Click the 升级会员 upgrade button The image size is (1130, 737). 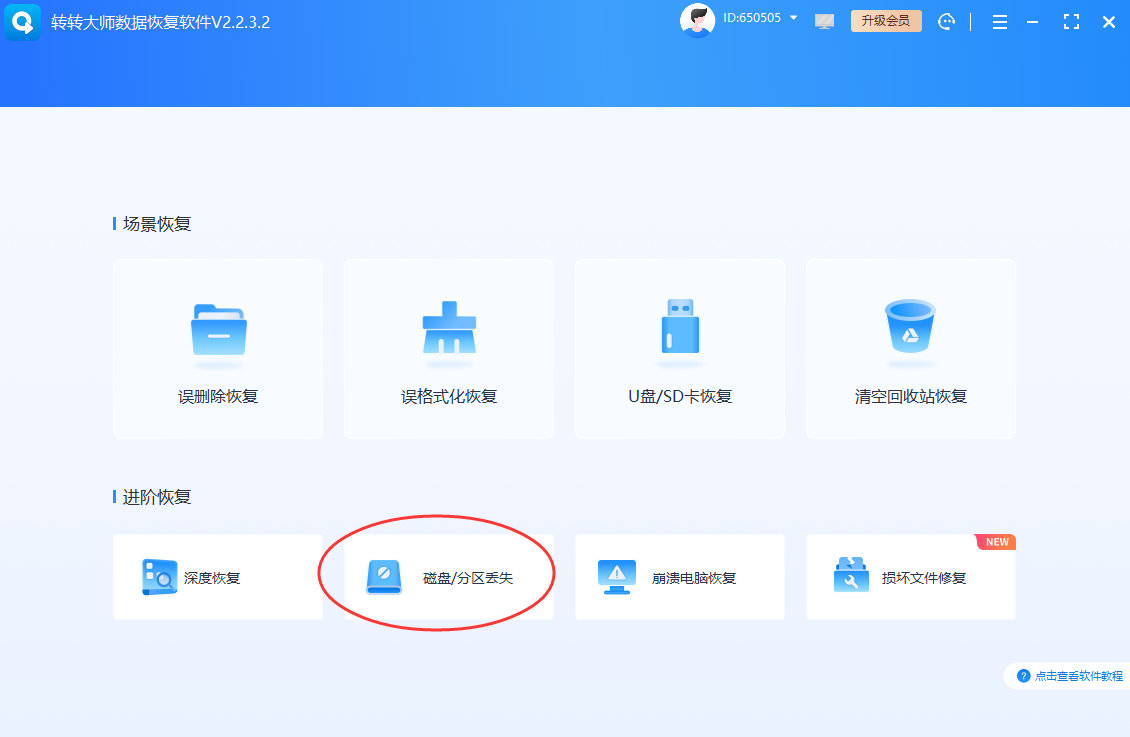[885, 21]
